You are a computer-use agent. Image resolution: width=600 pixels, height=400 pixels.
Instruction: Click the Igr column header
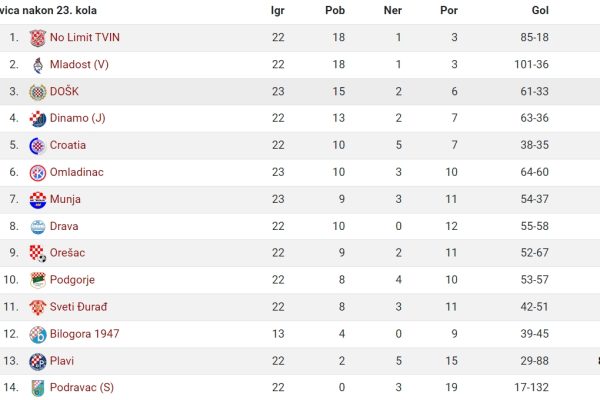(277, 11)
